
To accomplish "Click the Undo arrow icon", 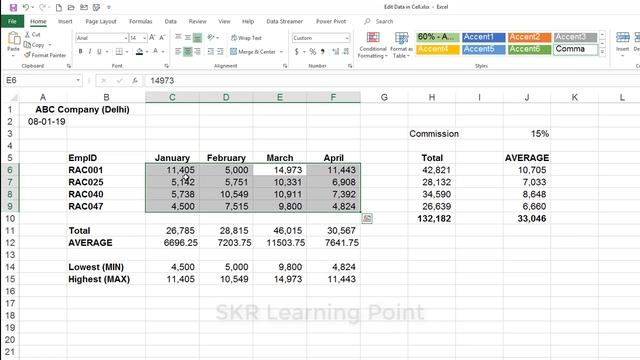I will 26,7.
